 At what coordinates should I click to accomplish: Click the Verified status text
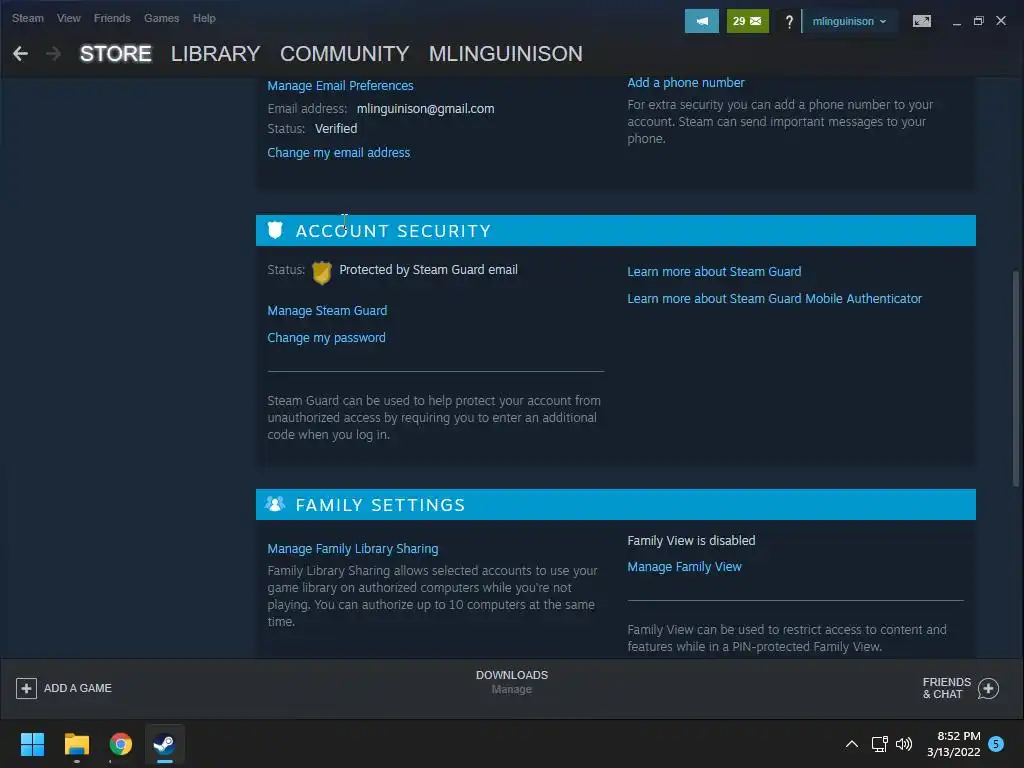(336, 129)
